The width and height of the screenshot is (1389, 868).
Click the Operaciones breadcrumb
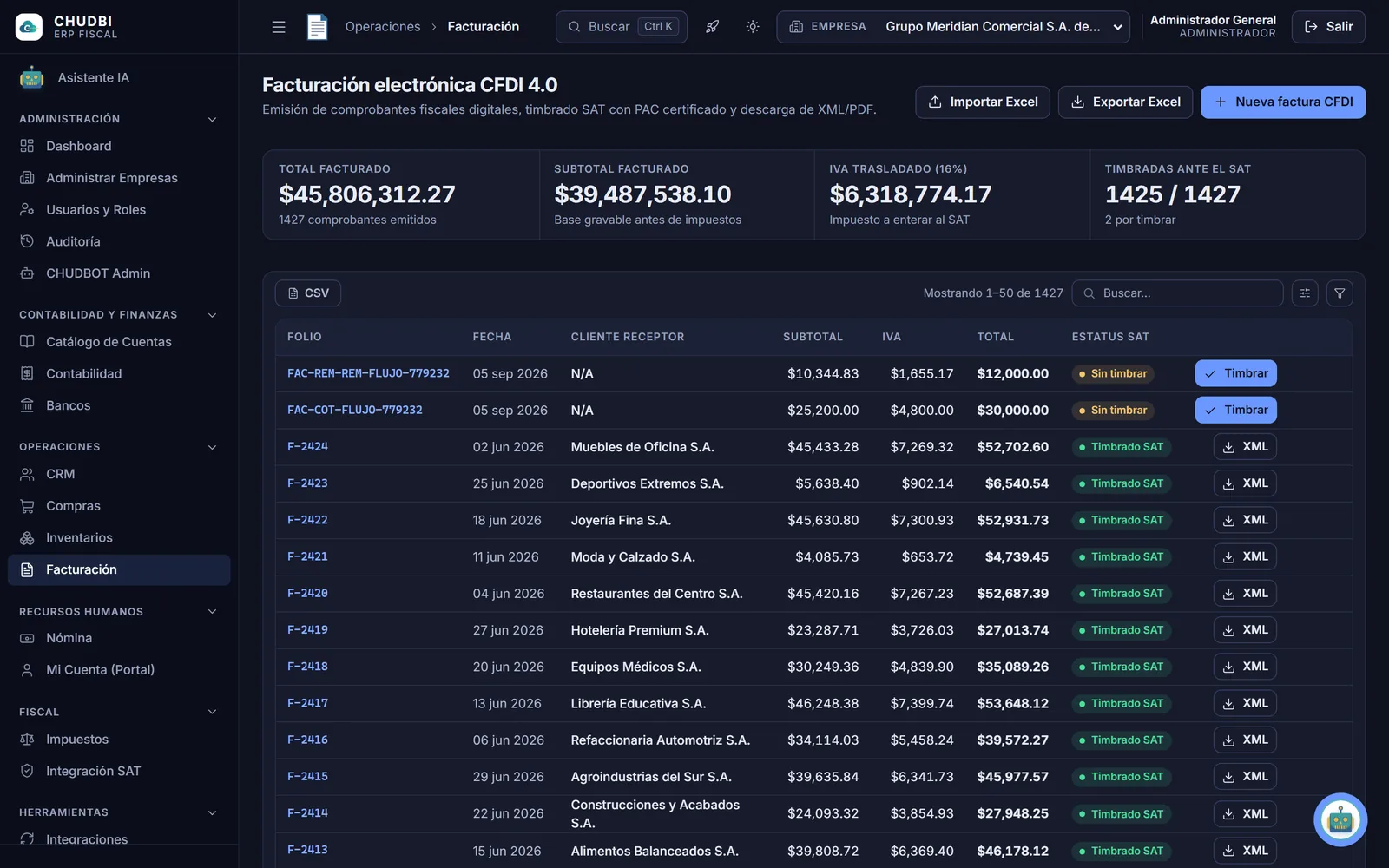[383, 27]
